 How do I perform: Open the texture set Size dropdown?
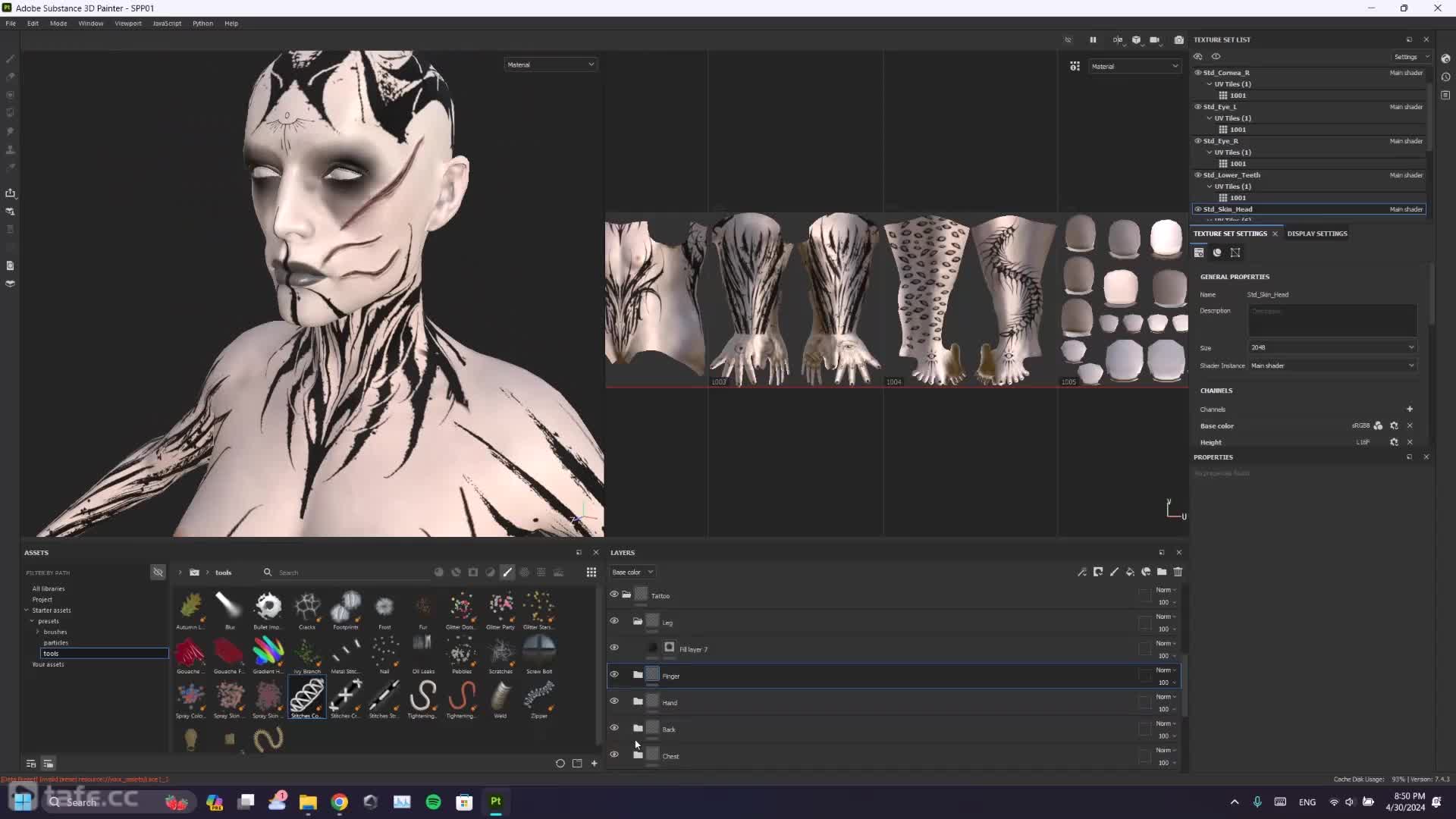(x=1332, y=347)
